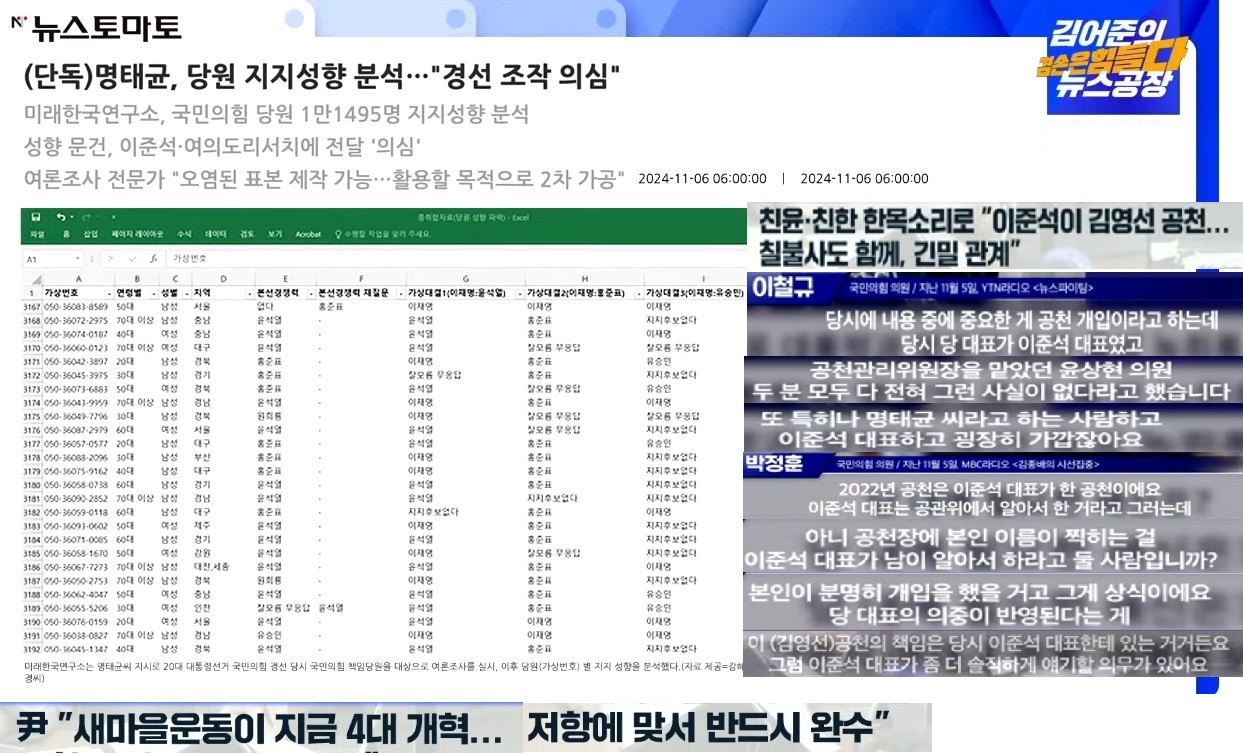The height and width of the screenshot is (755, 1243).
Task: Open the 본선경쟁력 재질문 filter dropdown
Action: pyautogui.click(x=399, y=294)
